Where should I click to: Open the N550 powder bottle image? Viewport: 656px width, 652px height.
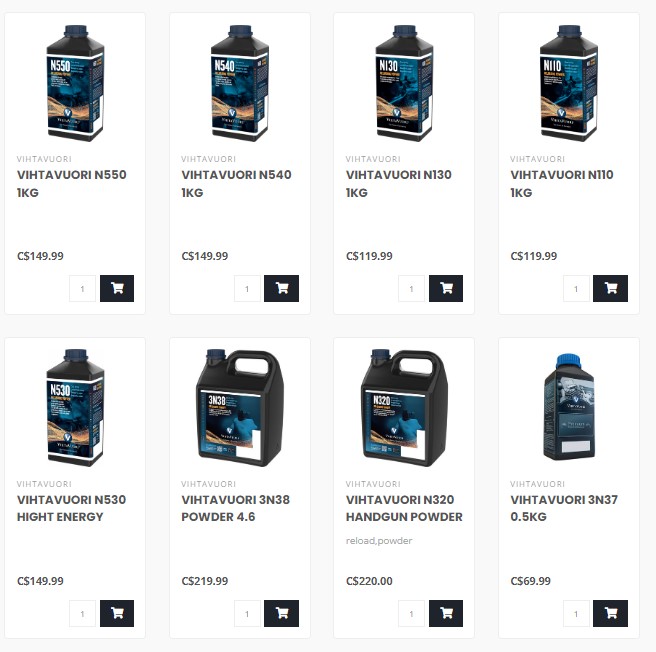point(75,83)
